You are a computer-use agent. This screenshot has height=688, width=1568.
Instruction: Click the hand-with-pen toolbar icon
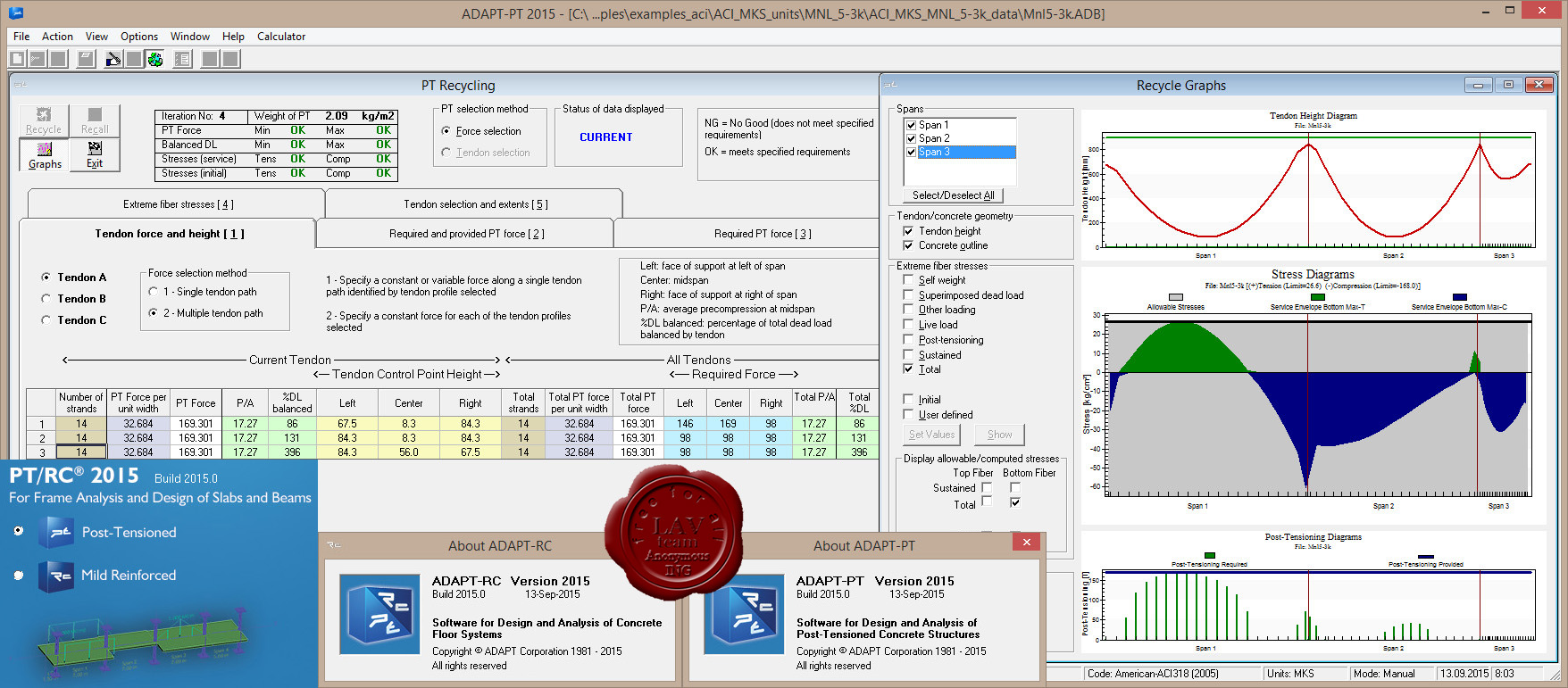coord(113,59)
